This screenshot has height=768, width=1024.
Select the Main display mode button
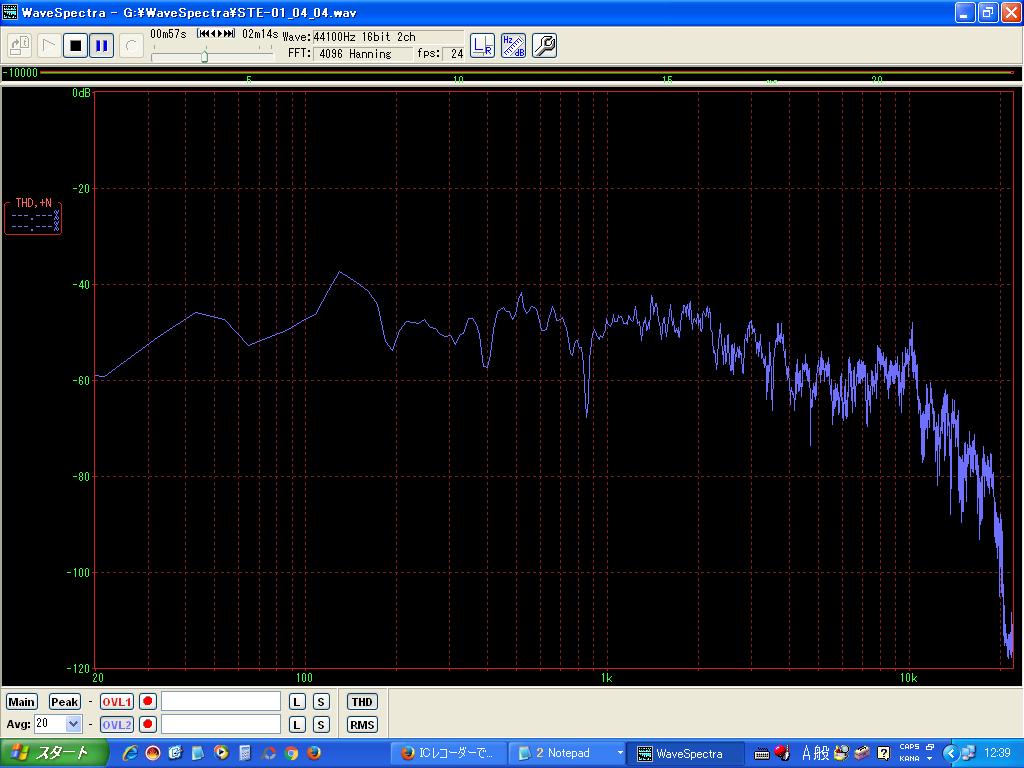point(21,702)
